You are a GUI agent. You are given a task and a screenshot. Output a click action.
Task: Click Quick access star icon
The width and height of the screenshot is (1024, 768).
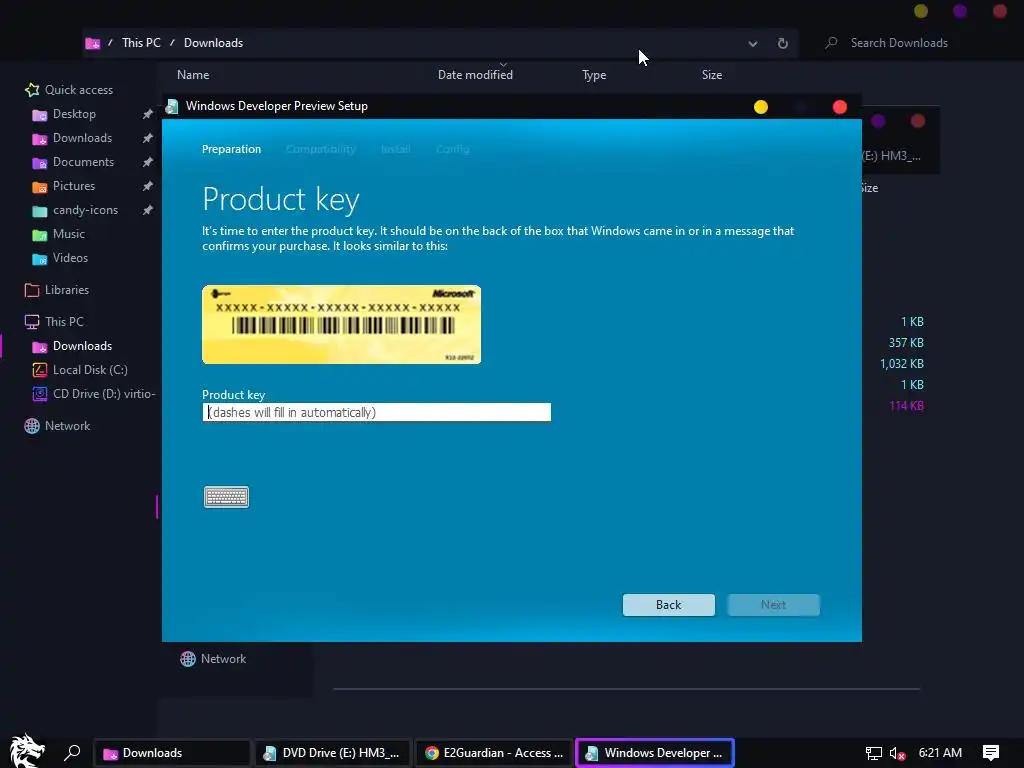[x=32, y=89]
